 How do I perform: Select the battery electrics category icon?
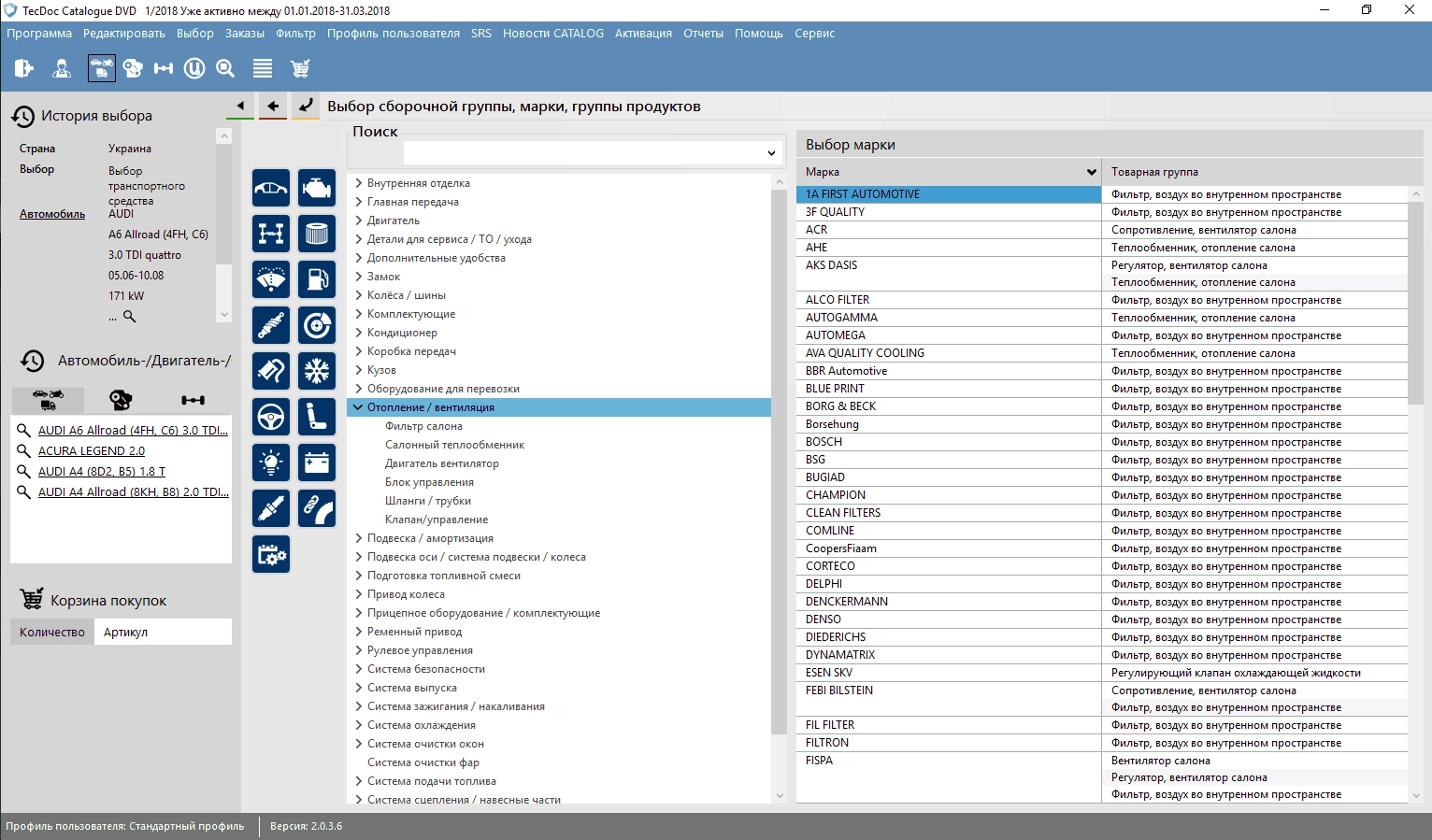pos(317,463)
